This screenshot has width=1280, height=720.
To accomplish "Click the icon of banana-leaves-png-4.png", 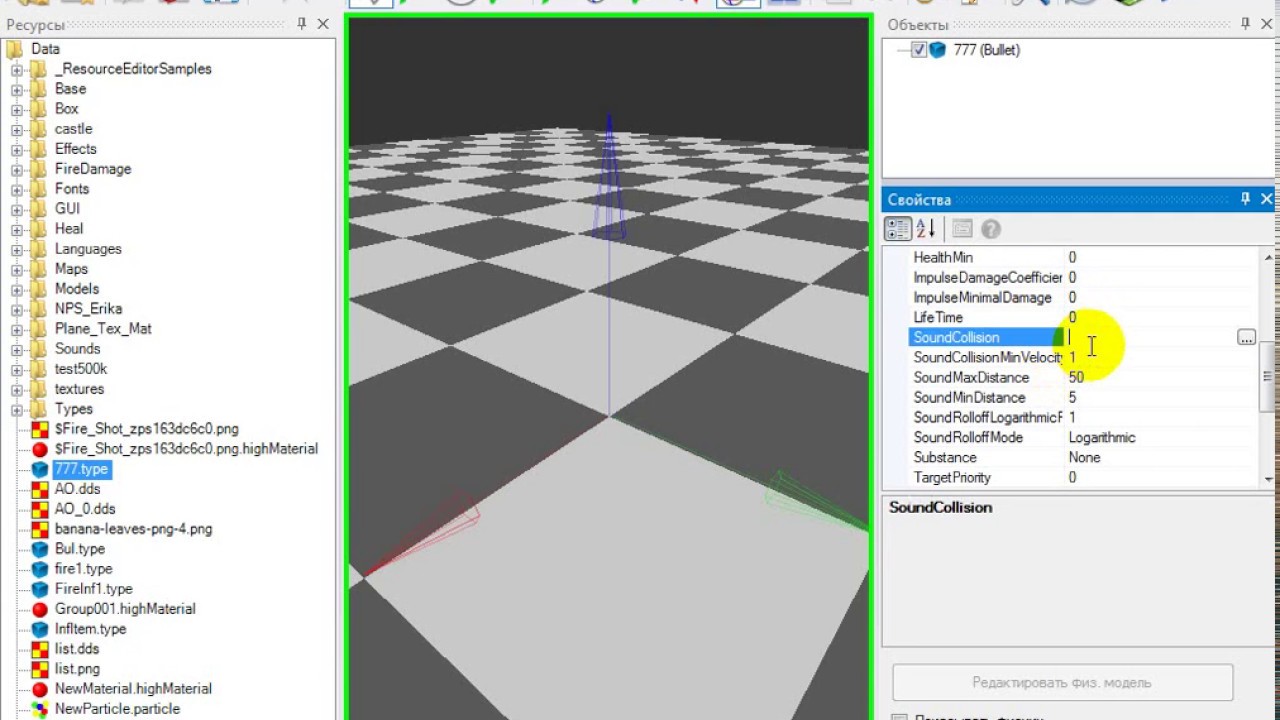I will pos(40,529).
